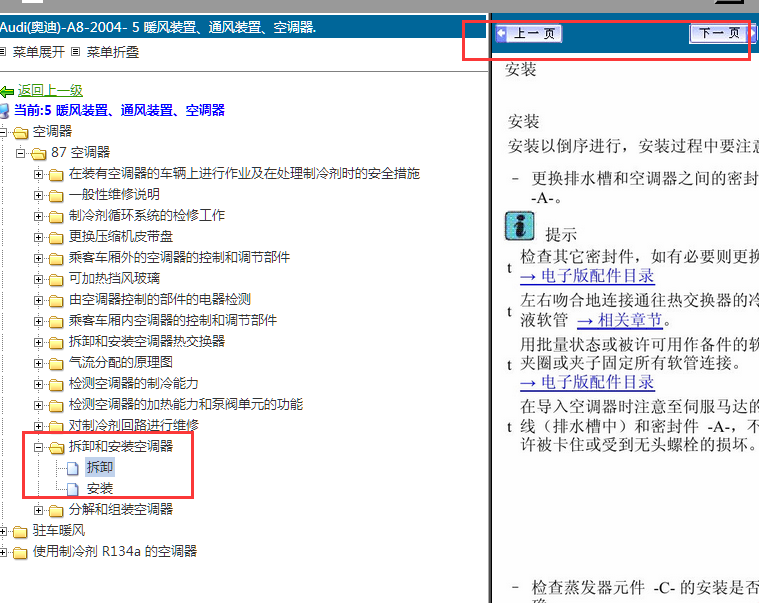Screen dimensions: 759x603
Task: Expand the 一般性维修说明 node
Action: [x=38, y=195]
